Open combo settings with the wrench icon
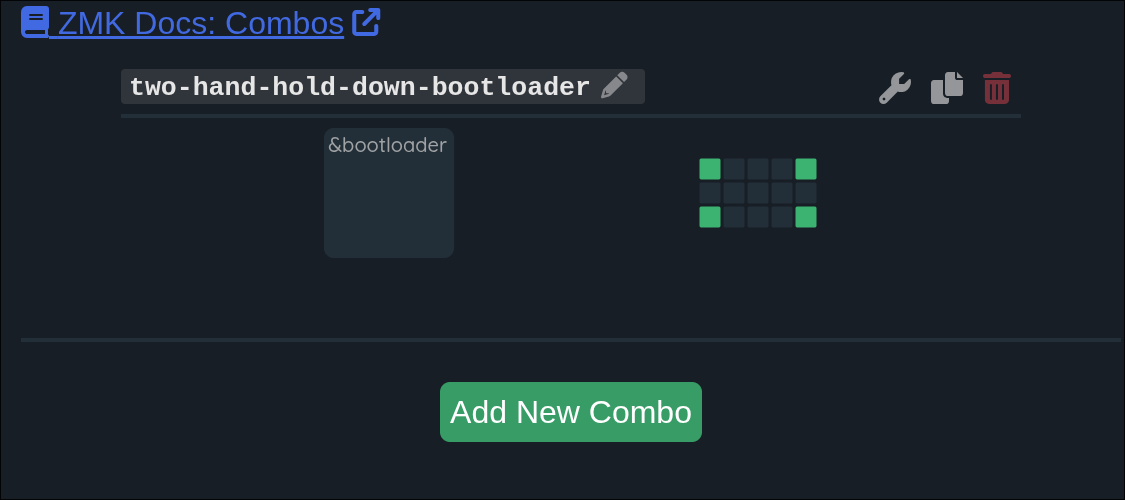 click(x=895, y=88)
